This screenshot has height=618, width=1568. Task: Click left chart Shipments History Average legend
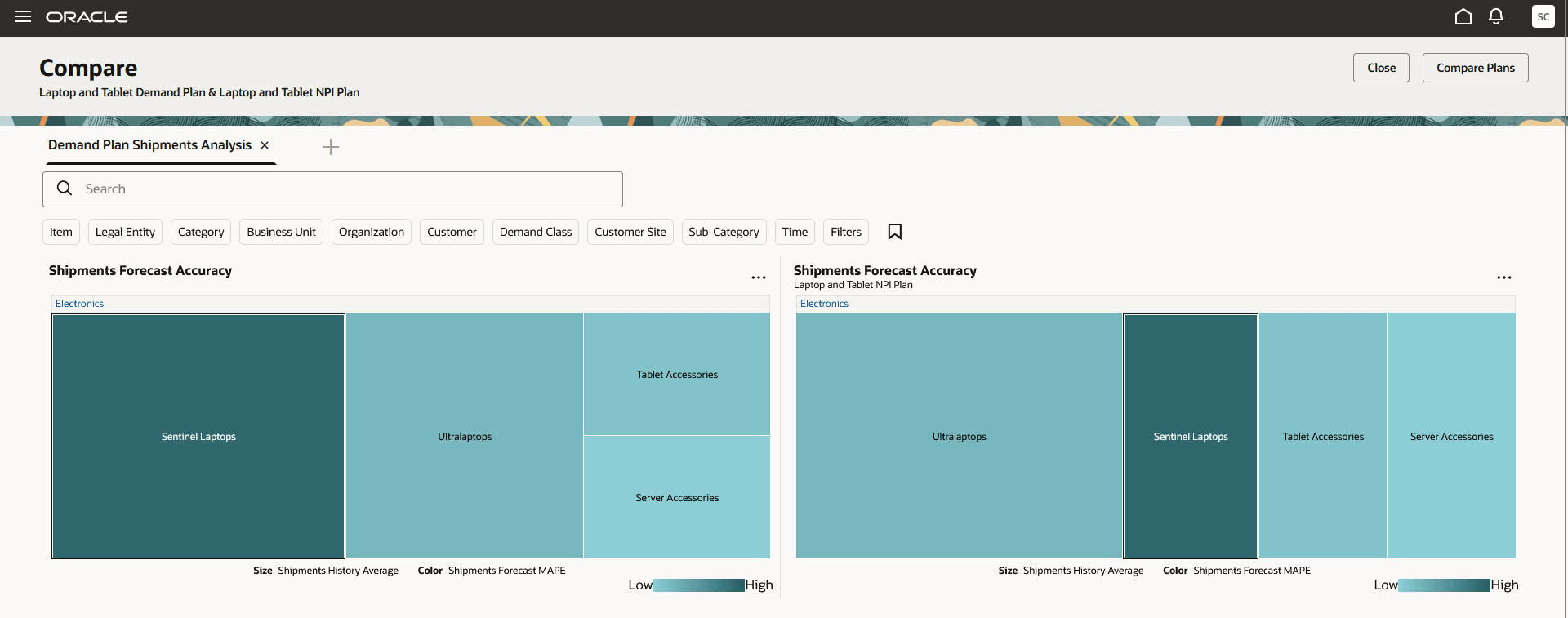[338, 571]
